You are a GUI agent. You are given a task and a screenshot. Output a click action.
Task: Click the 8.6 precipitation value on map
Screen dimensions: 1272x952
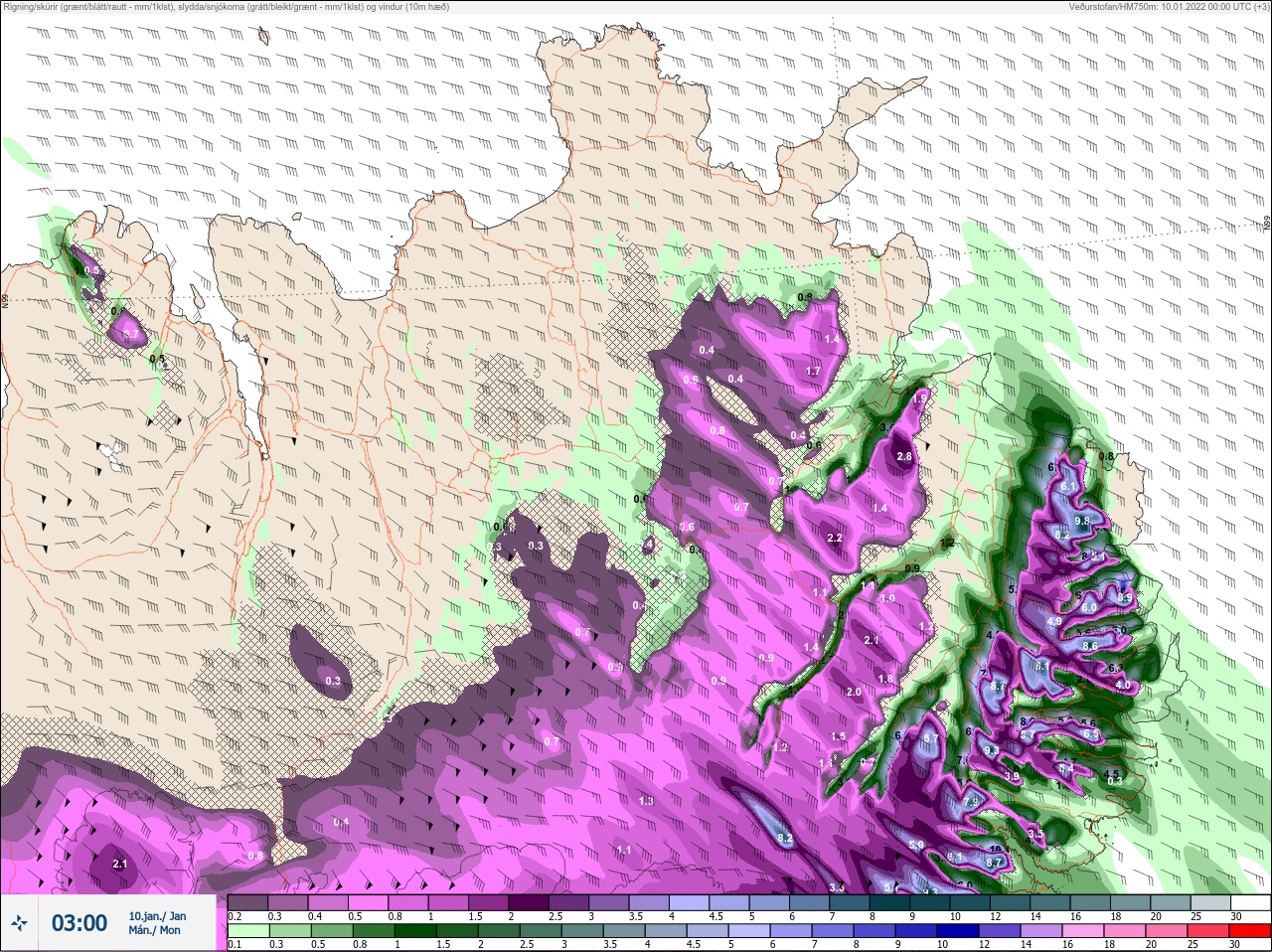1089,646
